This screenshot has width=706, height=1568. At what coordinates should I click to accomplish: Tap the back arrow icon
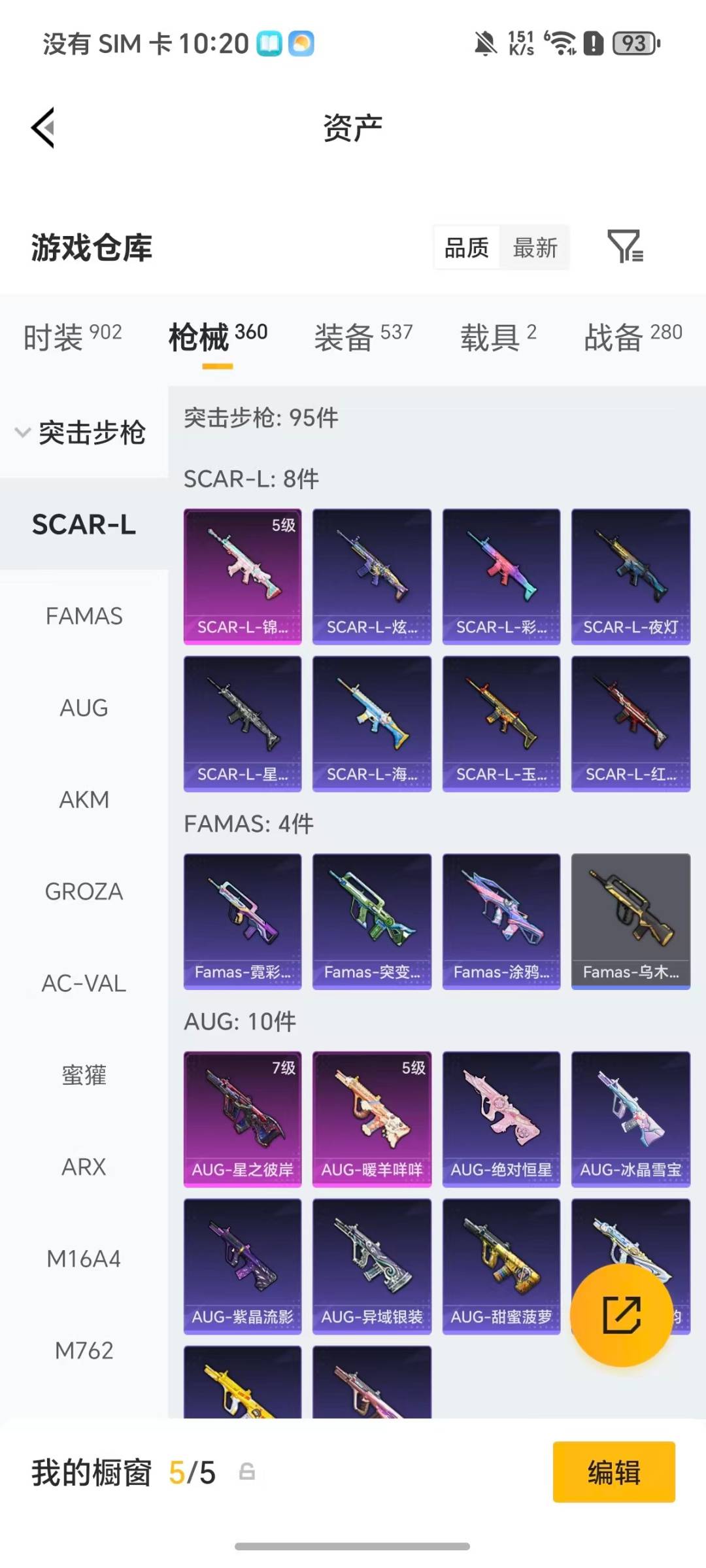click(43, 128)
